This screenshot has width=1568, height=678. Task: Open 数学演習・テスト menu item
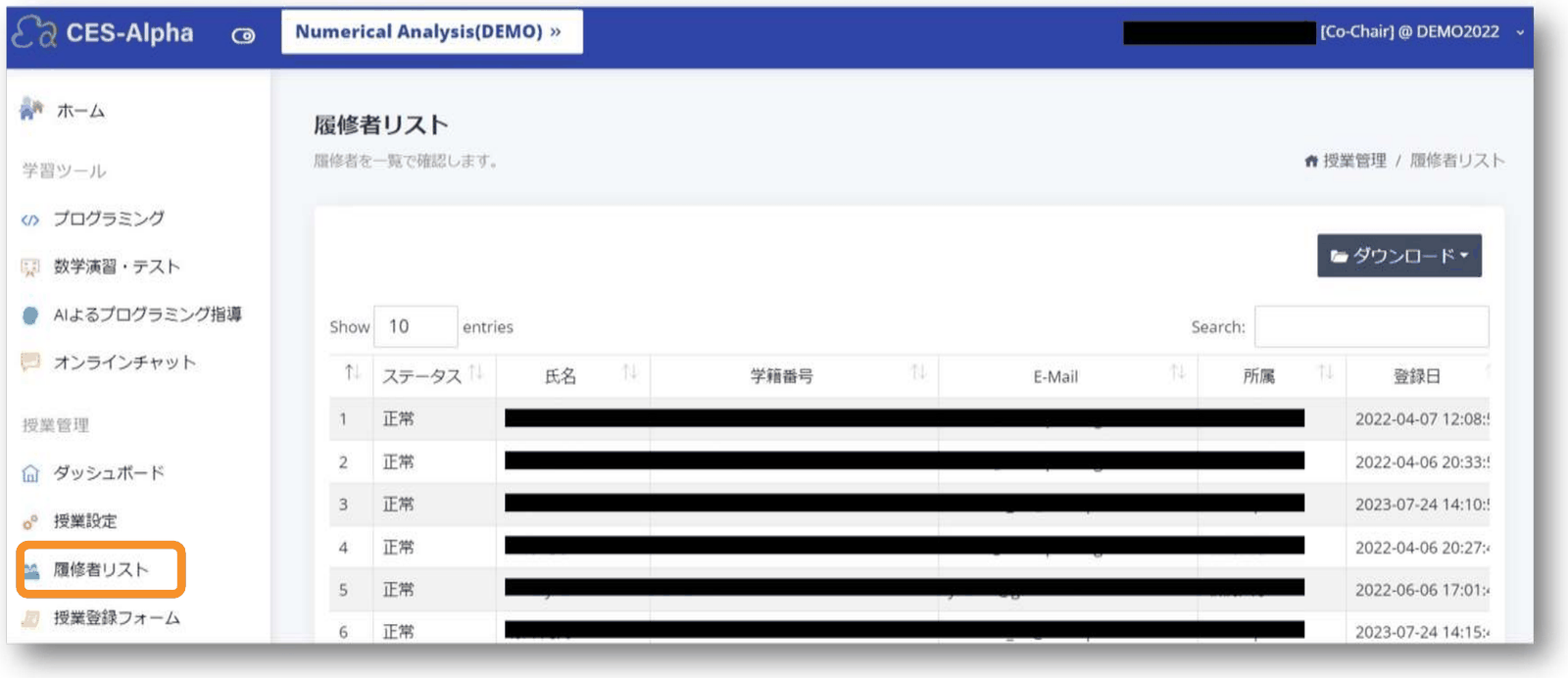click(x=117, y=266)
